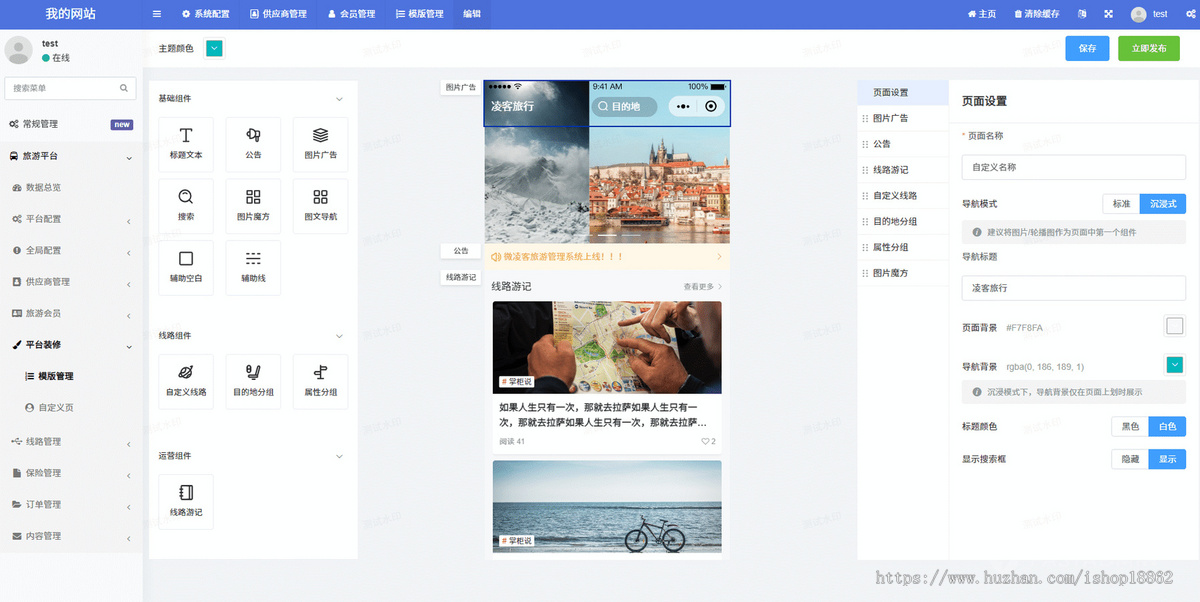Click the 自定义线路 route component
Image resolution: width=1200 pixels, height=602 pixels.
point(186,381)
